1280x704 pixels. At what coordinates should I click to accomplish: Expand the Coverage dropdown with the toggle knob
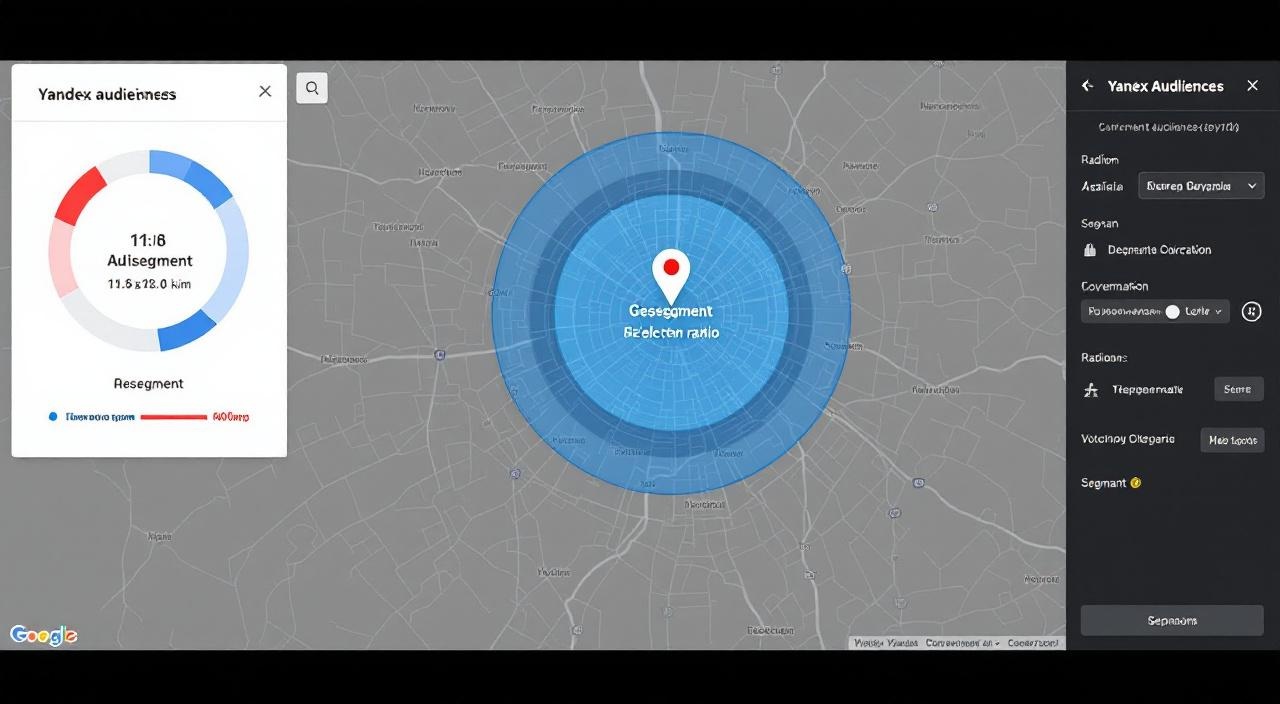point(1155,311)
